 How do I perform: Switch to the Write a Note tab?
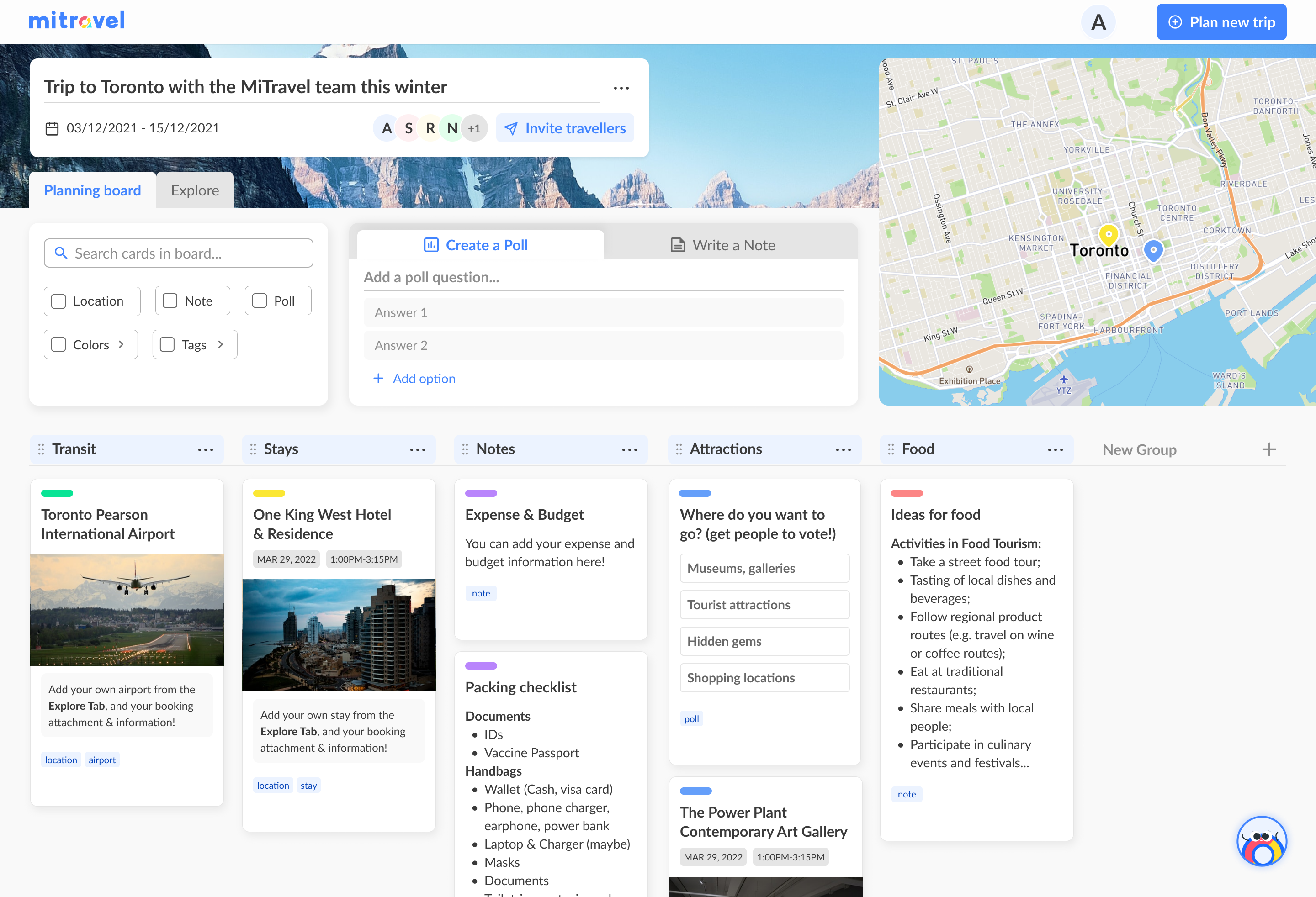click(x=722, y=245)
